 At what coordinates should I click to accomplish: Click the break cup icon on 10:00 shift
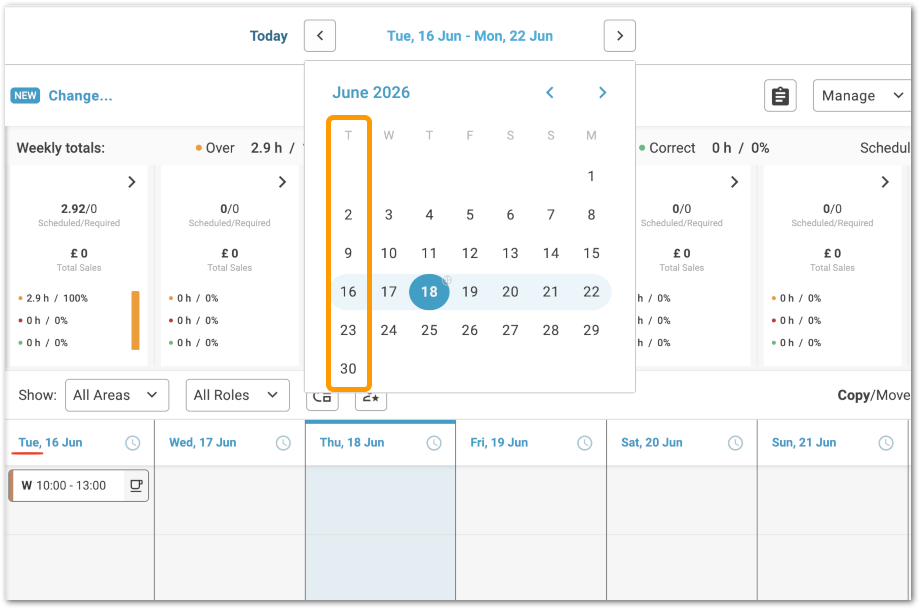point(136,485)
